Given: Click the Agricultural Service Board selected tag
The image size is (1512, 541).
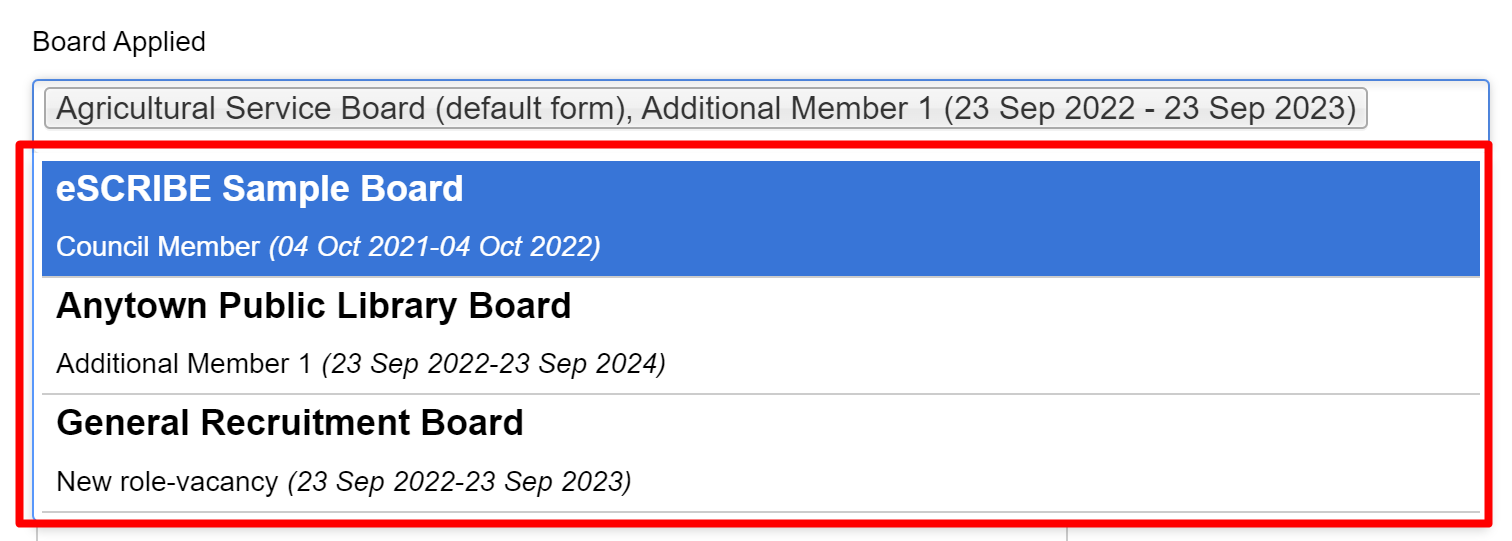Looking at the screenshot, I should click(x=705, y=108).
